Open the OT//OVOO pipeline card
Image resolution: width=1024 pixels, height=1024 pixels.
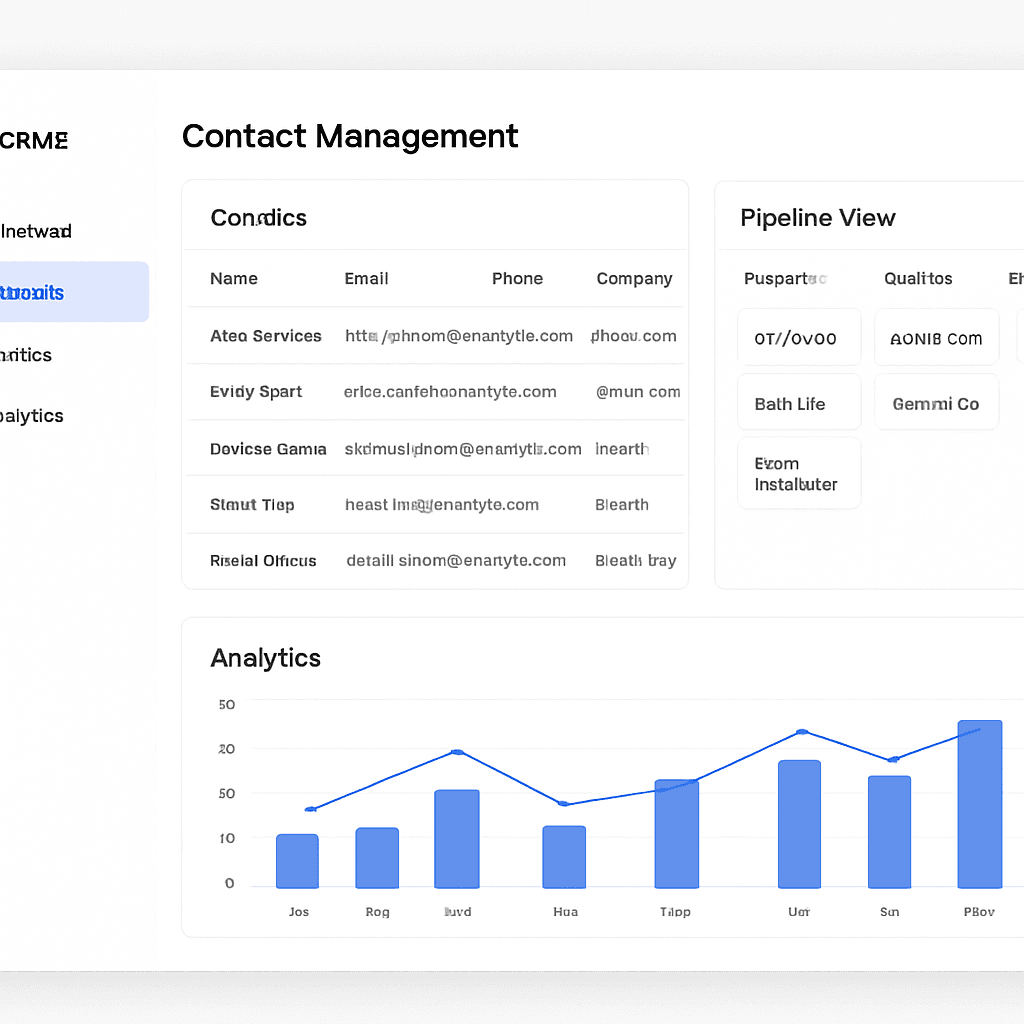[799, 337]
